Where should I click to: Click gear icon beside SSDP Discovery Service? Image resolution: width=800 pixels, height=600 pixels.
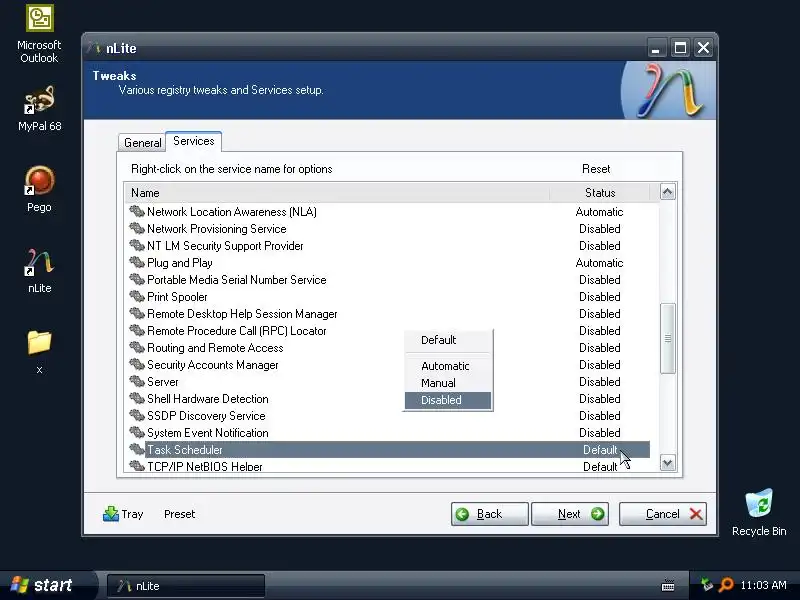point(137,415)
